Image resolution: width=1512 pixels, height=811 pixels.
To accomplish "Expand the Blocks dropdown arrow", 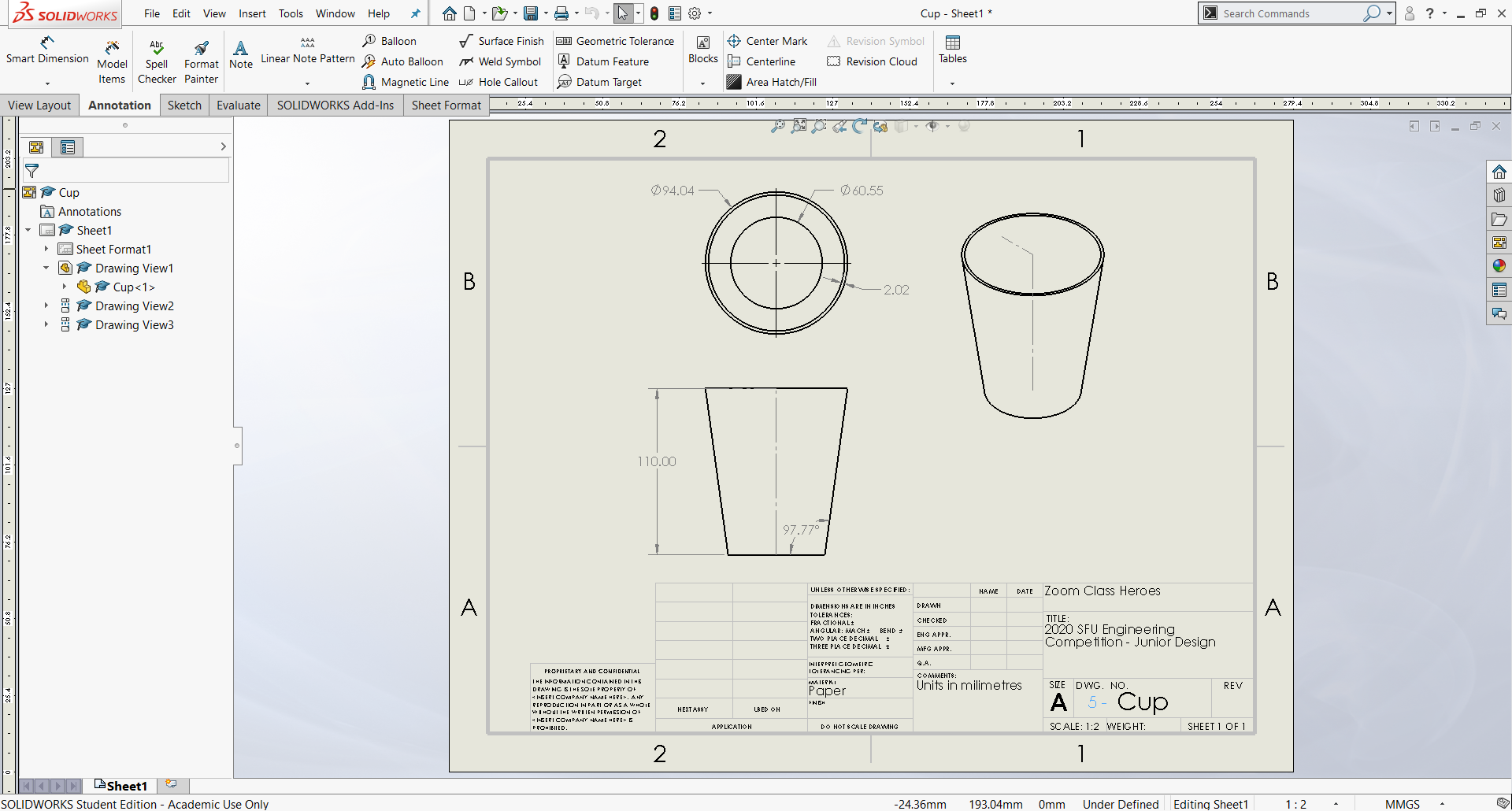I will (x=702, y=83).
